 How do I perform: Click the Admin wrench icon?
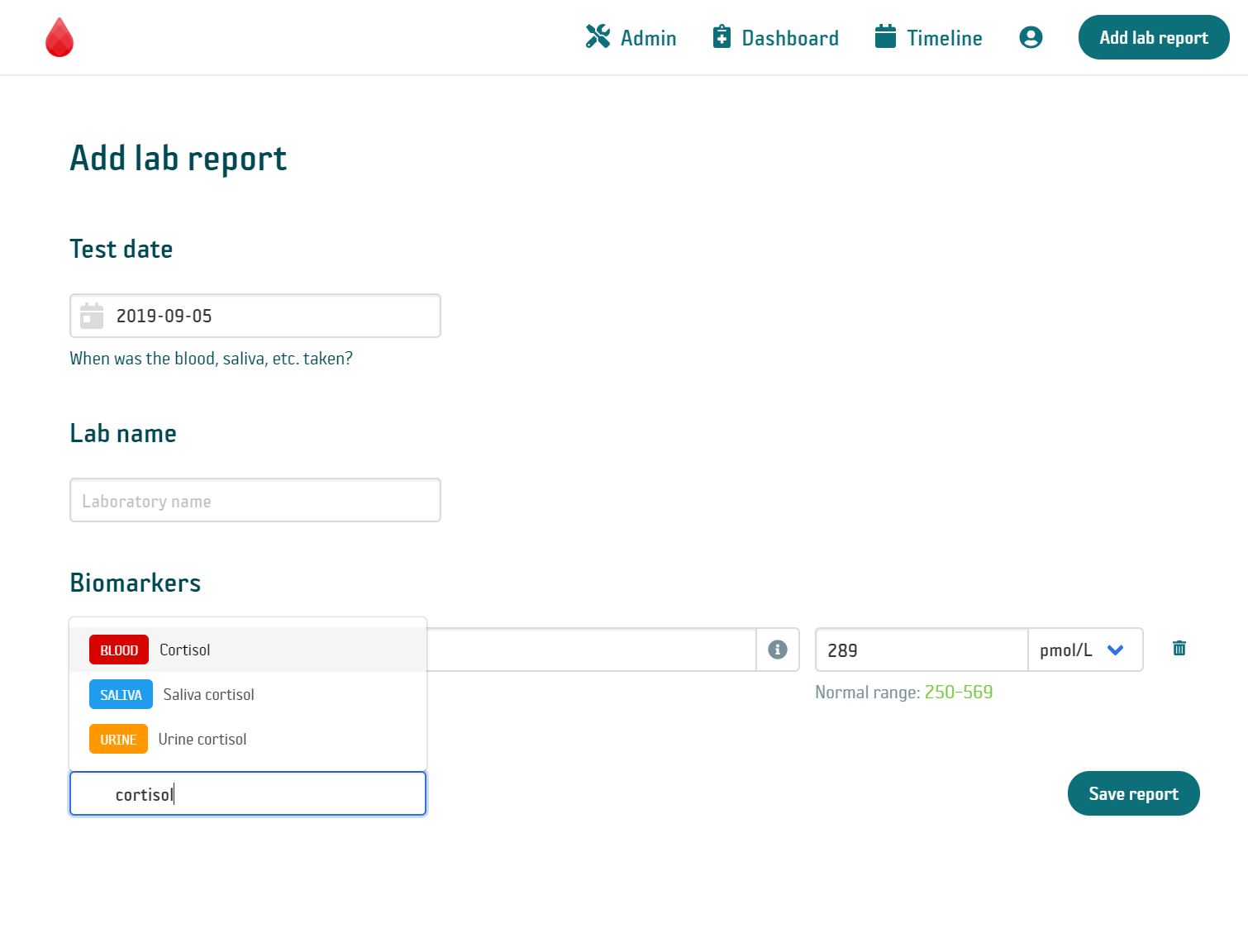pos(598,37)
